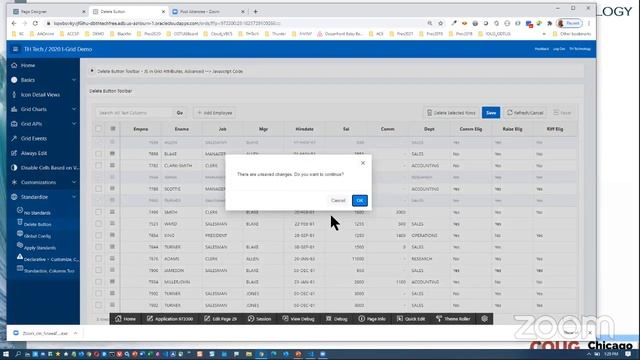The image size is (640, 360).
Task: Open a new browser tab
Action: pyautogui.click(x=256, y=11)
